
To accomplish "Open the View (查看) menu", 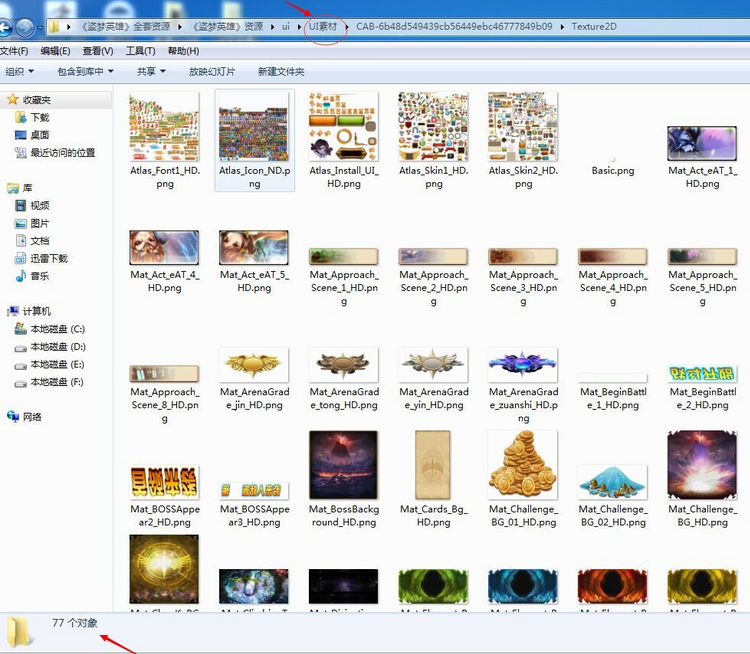I will pyautogui.click(x=98, y=51).
